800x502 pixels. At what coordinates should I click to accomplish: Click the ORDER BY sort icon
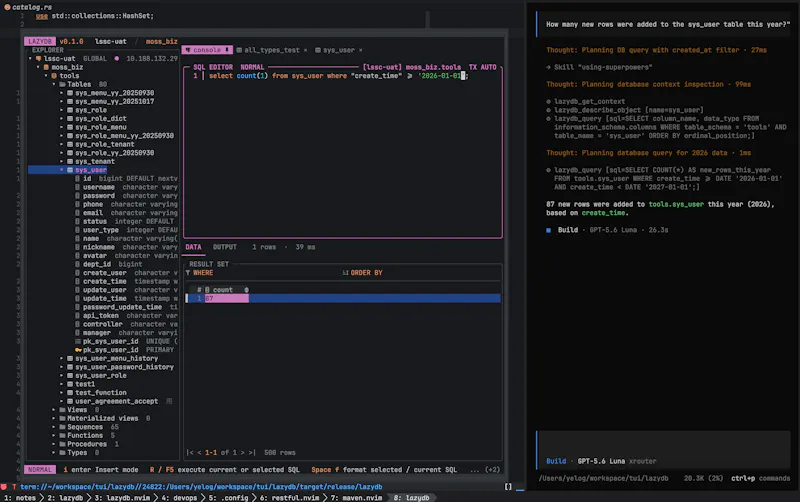click(x=345, y=273)
